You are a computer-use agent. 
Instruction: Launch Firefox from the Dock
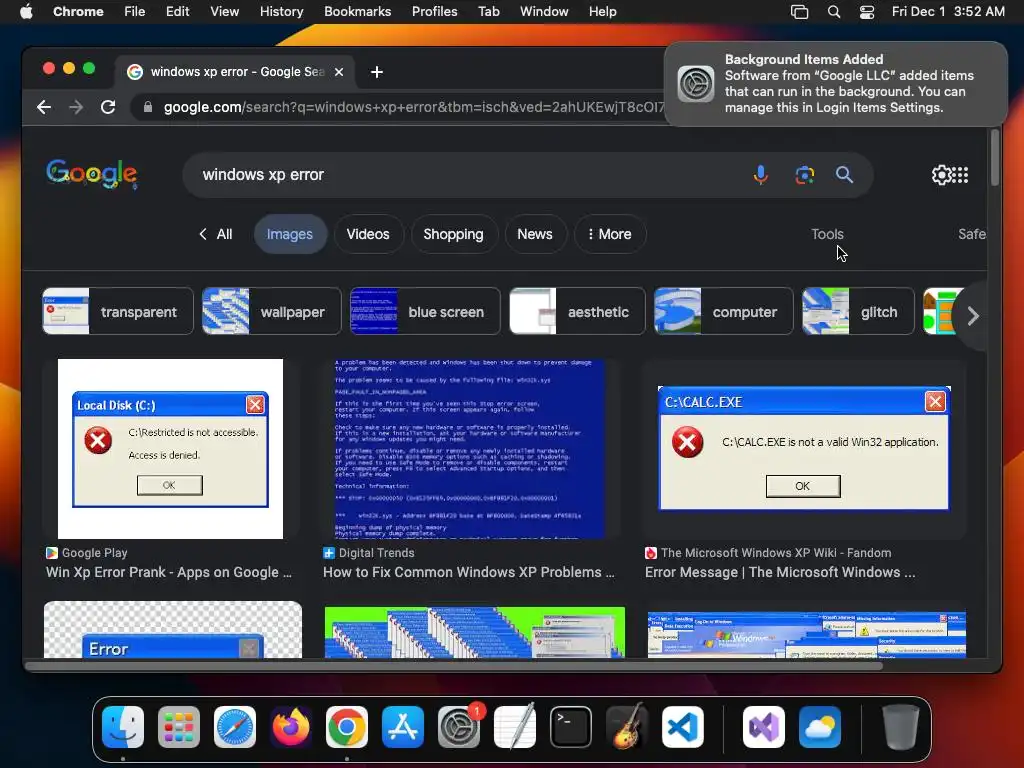[291, 727]
